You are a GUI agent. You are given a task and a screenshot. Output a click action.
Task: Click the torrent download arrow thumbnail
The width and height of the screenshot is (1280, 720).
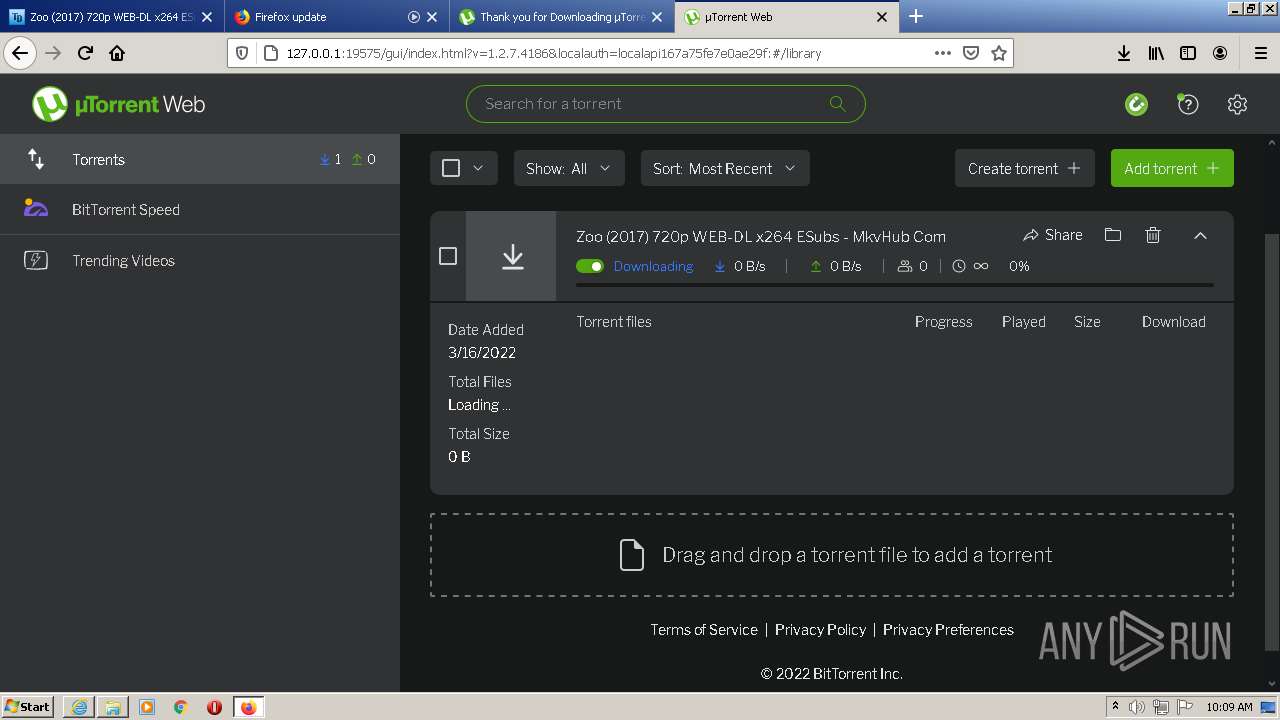(x=511, y=256)
